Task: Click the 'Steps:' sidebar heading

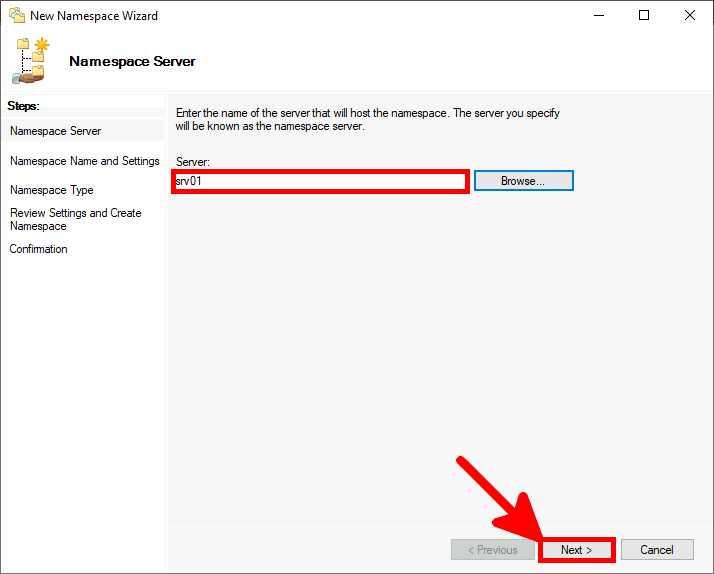Action: (24, 106)
